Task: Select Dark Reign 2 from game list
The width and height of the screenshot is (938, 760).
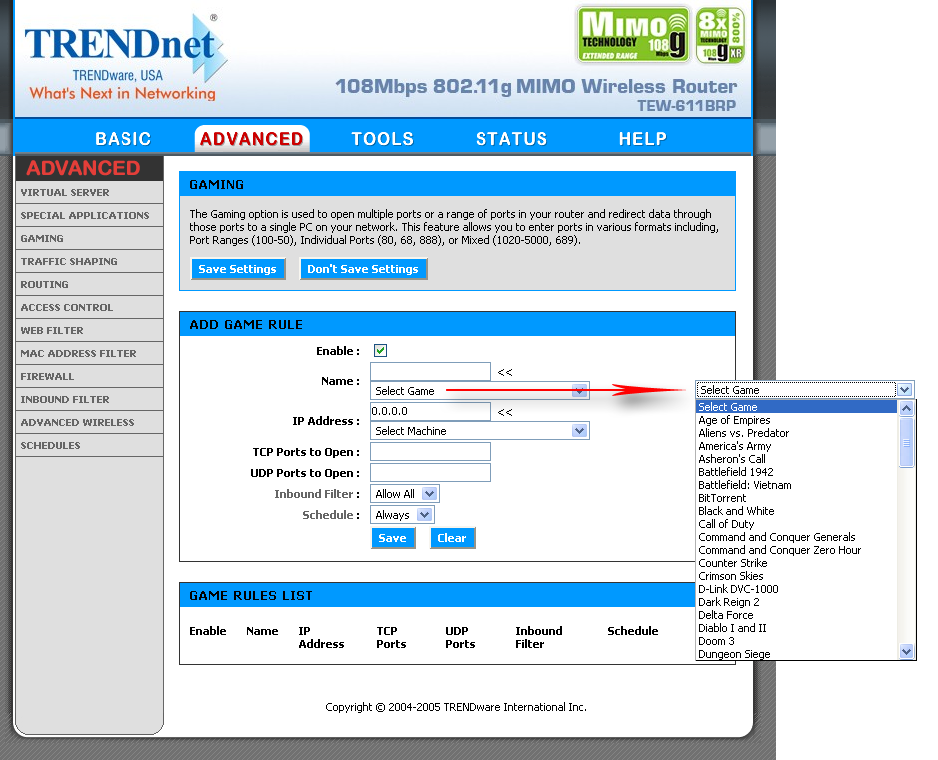Action: 797,602
